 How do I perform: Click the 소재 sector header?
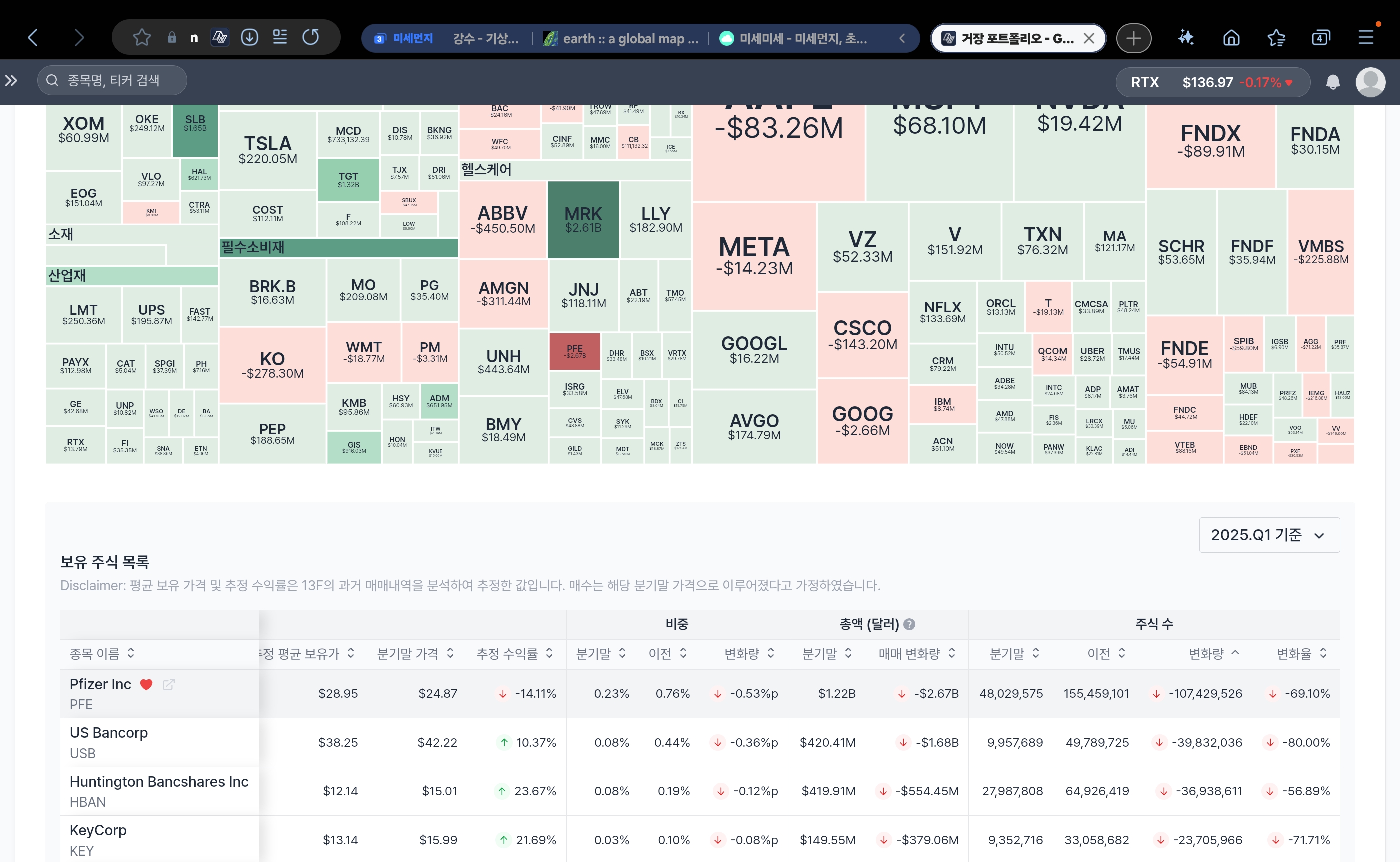click(x=131, y=234)
